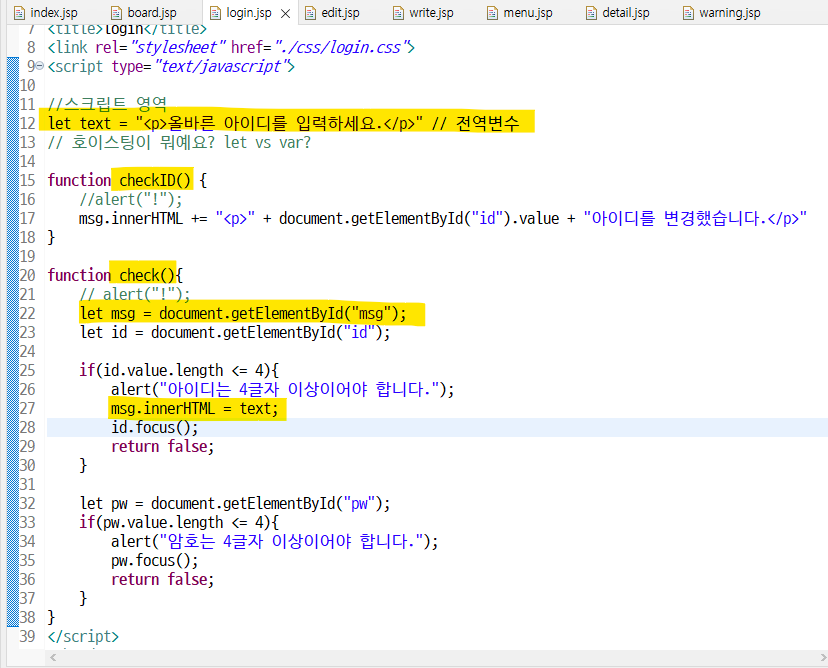Click line number 28 in the gutter

click(27, 428)
